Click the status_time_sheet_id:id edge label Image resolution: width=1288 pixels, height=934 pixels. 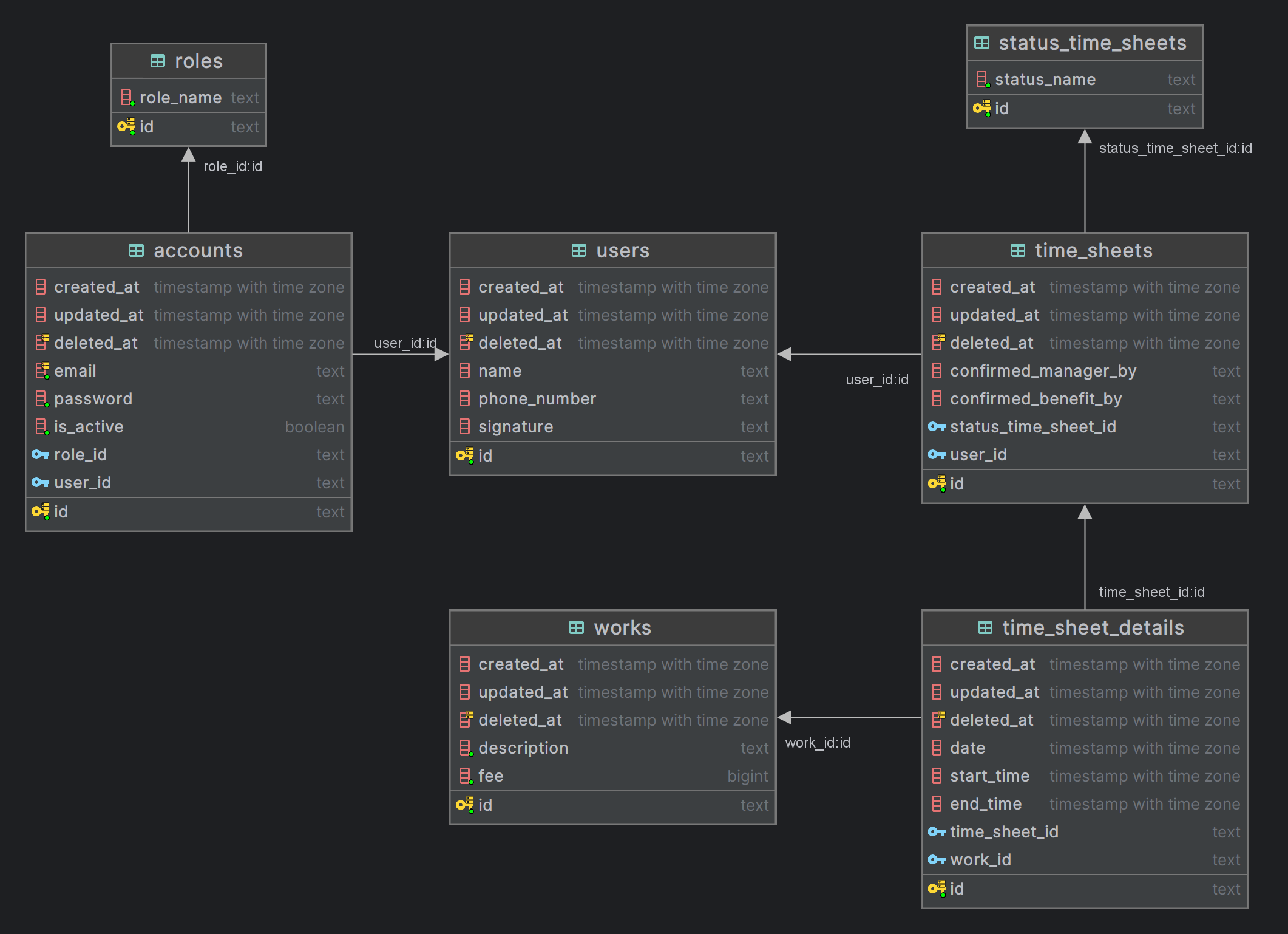[1174, 148]
